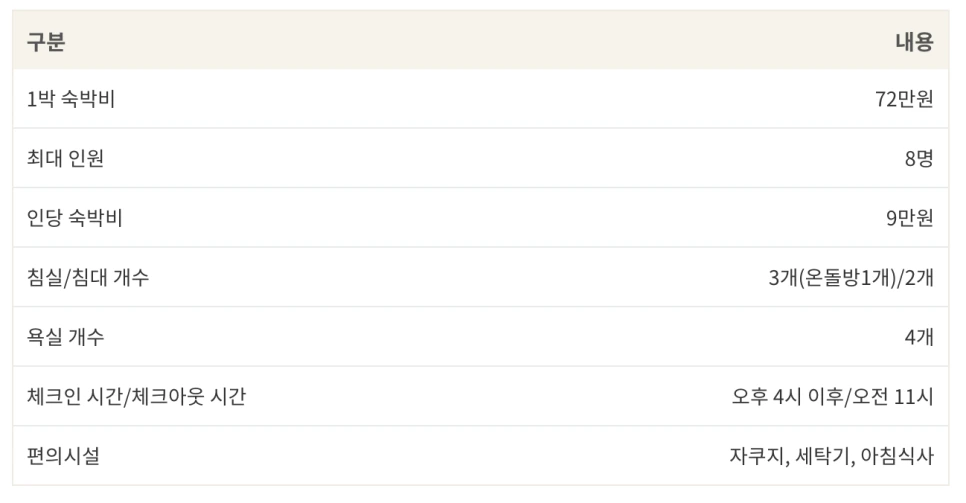Screen dimensions: 966x503
Task: Click the empty middle of 편의시설 row
Action: coord(481,456)
